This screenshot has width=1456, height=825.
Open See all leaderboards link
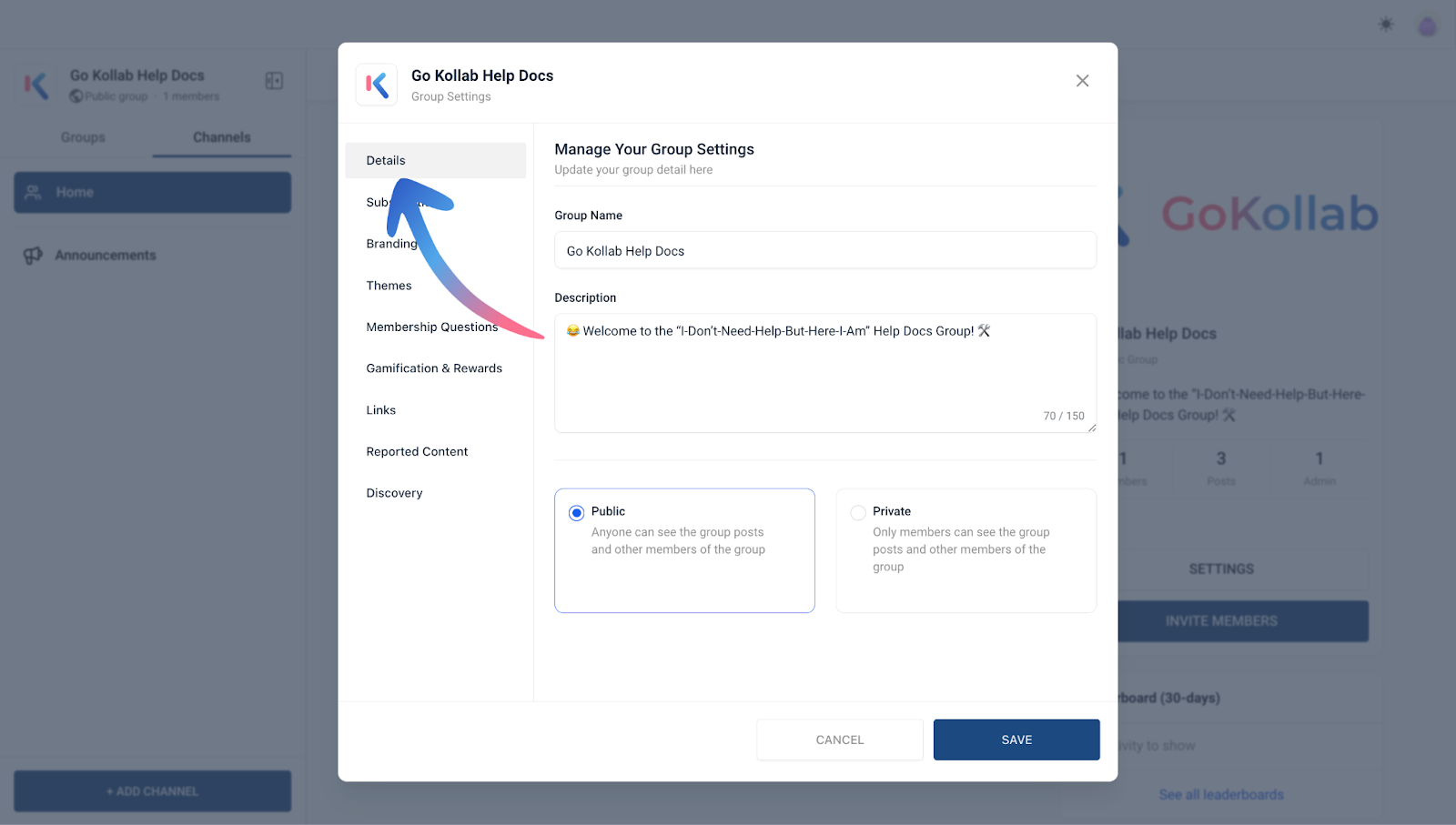pyautogui.click(x=1221, y=795)
